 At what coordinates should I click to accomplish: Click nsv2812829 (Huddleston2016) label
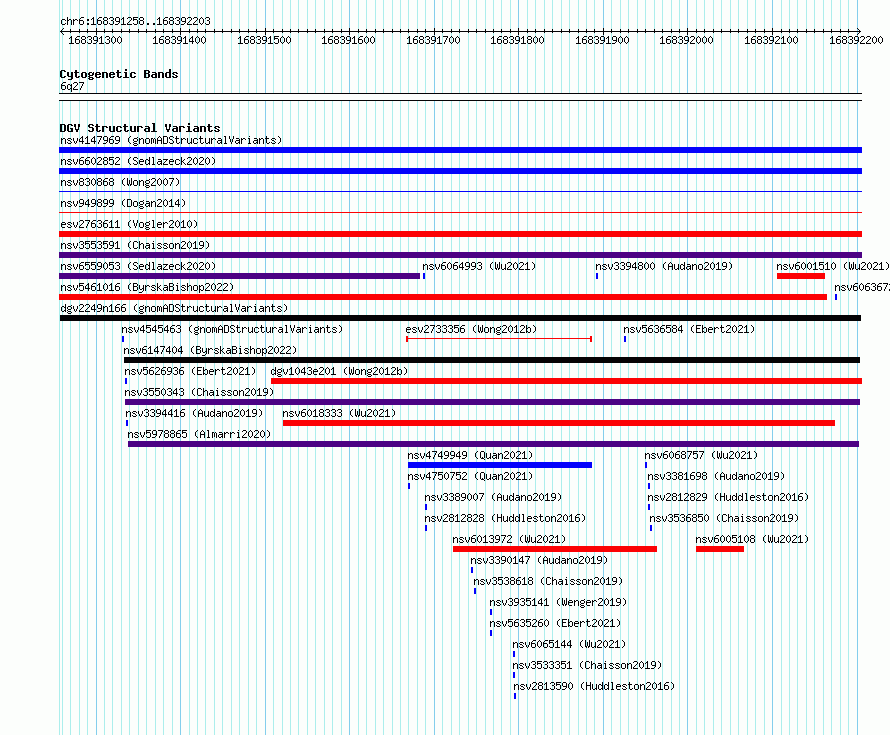pyautogui.click(x=728, y=497)
